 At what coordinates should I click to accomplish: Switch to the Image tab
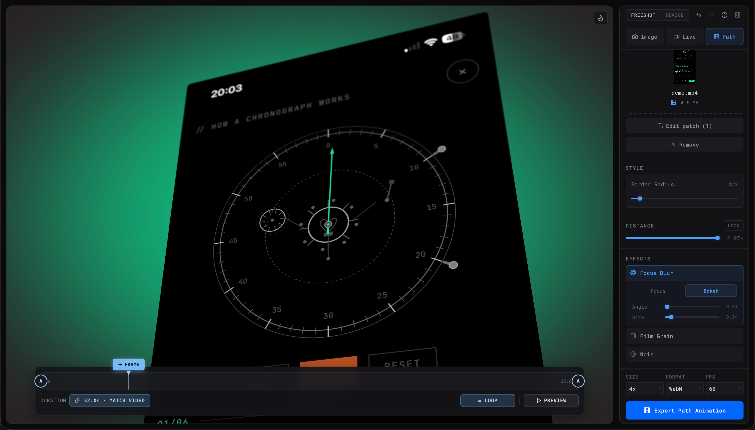pos(644,37)
